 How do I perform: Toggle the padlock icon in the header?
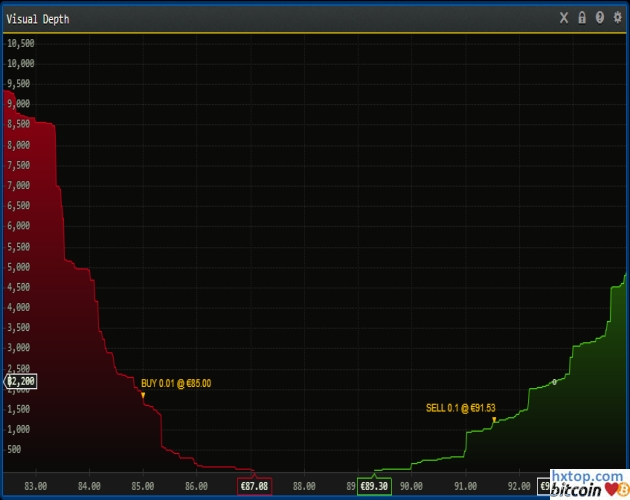582,18
